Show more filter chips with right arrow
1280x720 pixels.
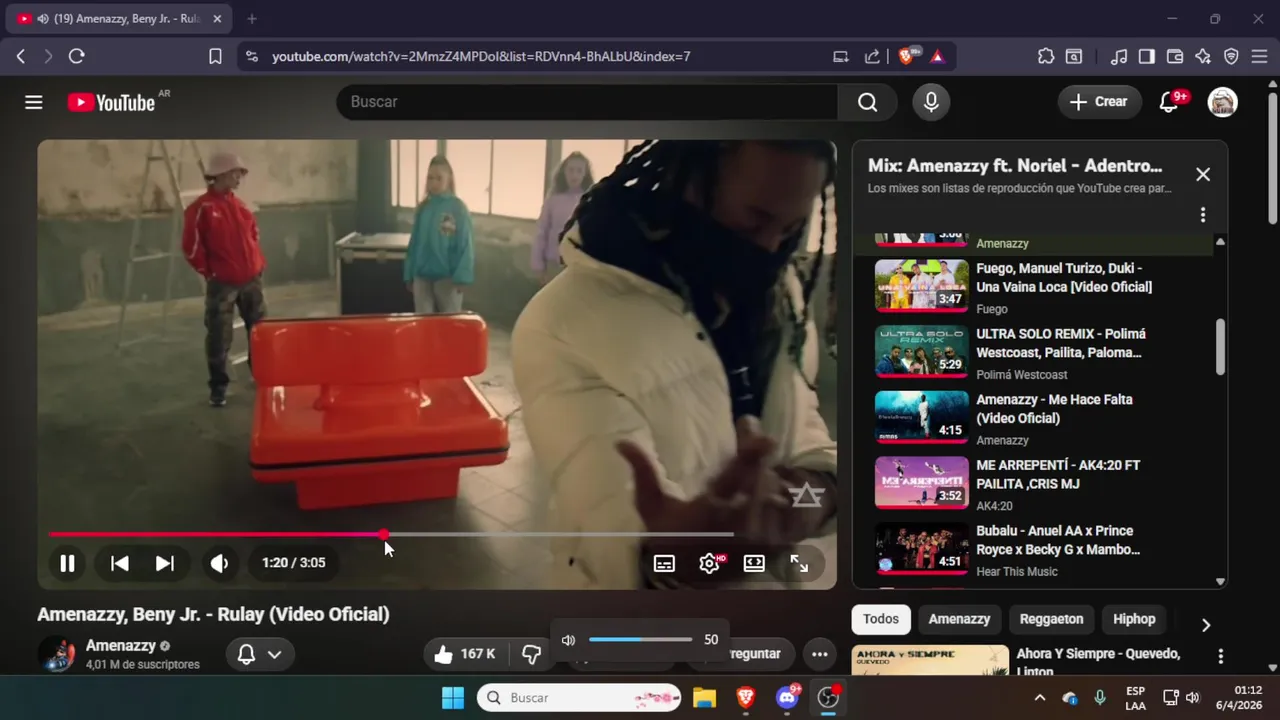click(1206, 625)
